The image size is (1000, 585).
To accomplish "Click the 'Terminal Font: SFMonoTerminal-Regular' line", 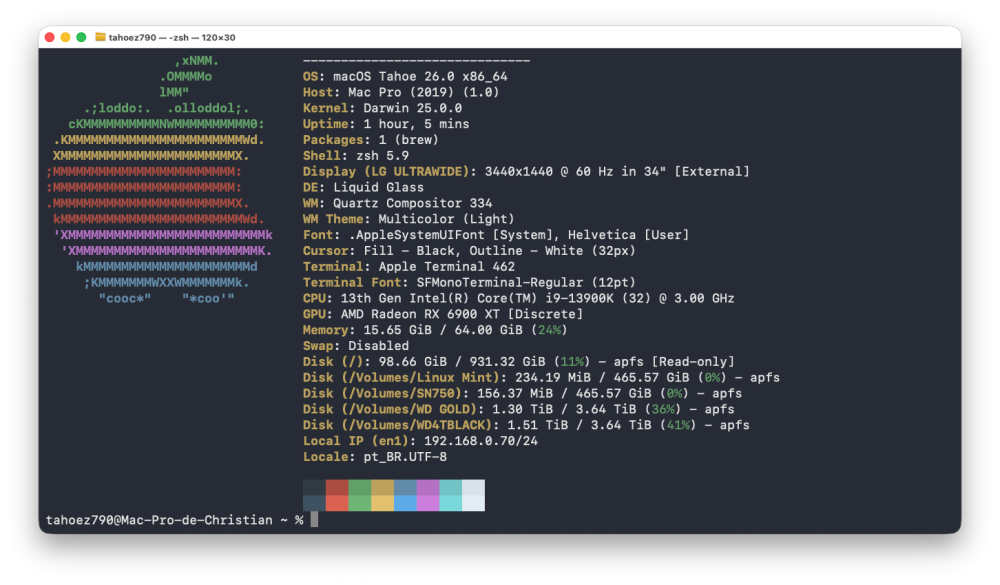I will click(x=469, y=283).
